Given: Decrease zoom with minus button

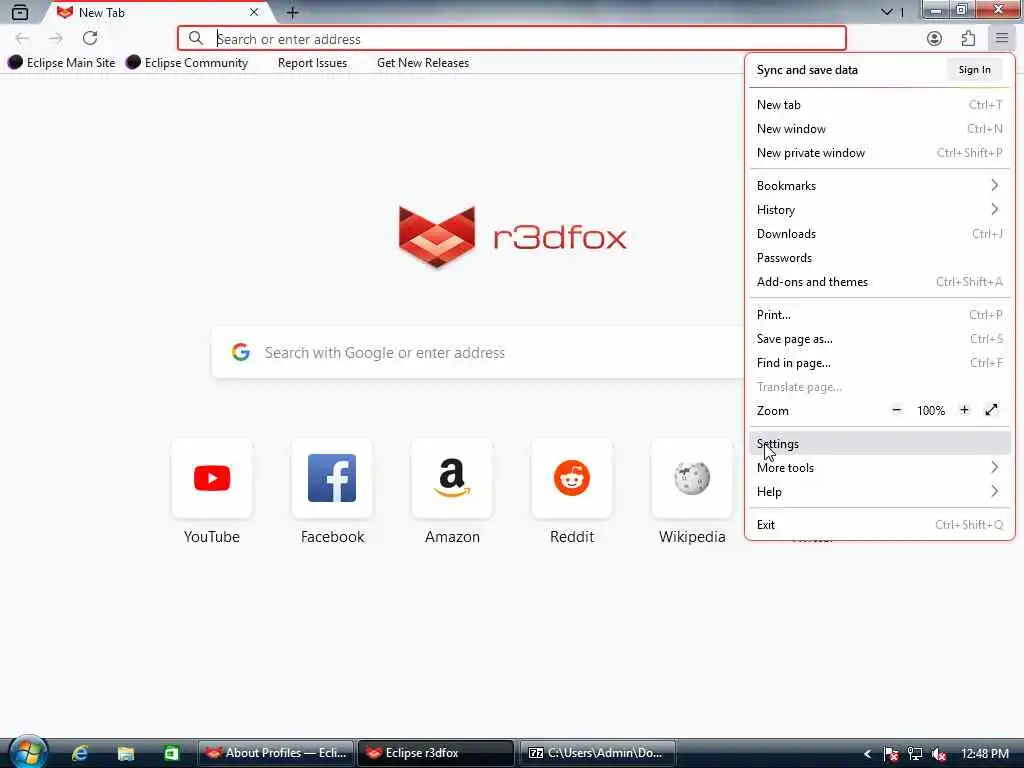Looking at the screenshot, I should pyautogui.click(x=897, y=410).
